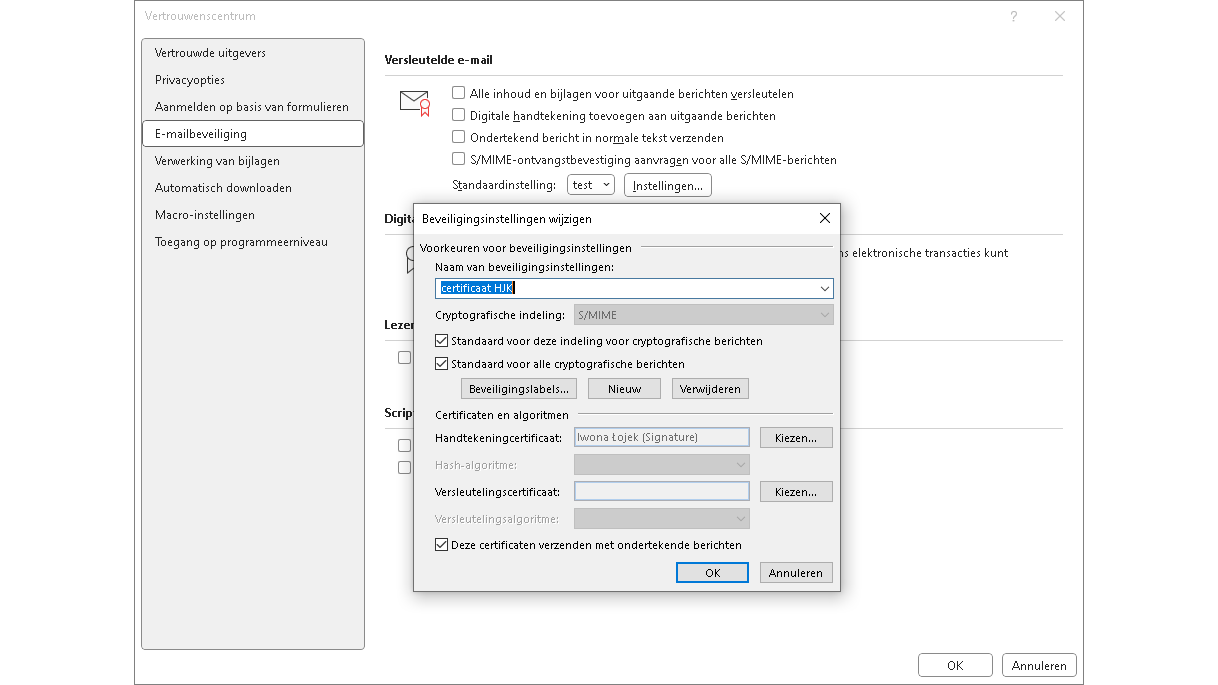Click the encrypted e-mail envelope icon
This screenshot has width=1218, height=685.
(x=414, y=102)
